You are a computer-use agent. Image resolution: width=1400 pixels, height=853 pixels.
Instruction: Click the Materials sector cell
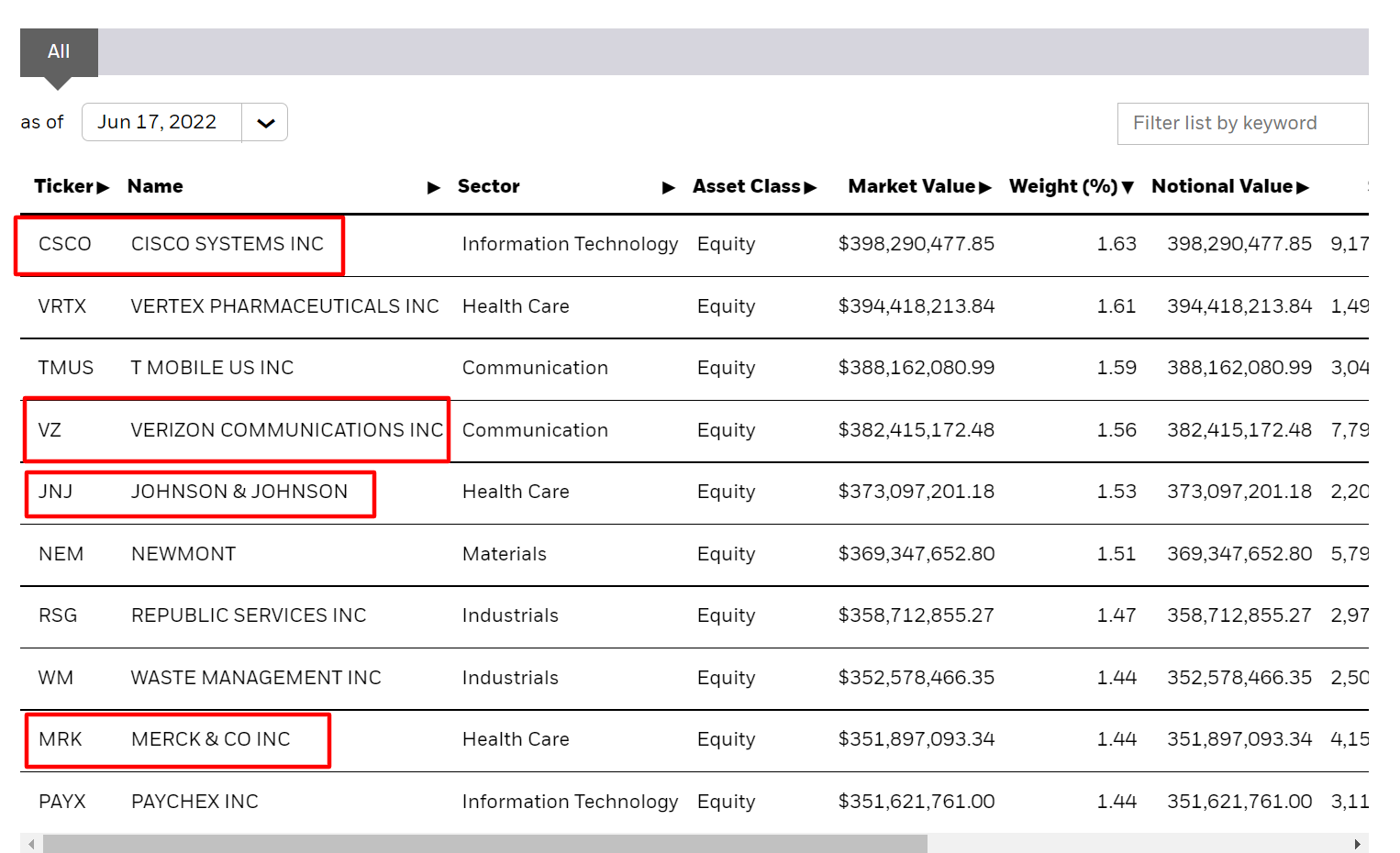coord(505,554)
